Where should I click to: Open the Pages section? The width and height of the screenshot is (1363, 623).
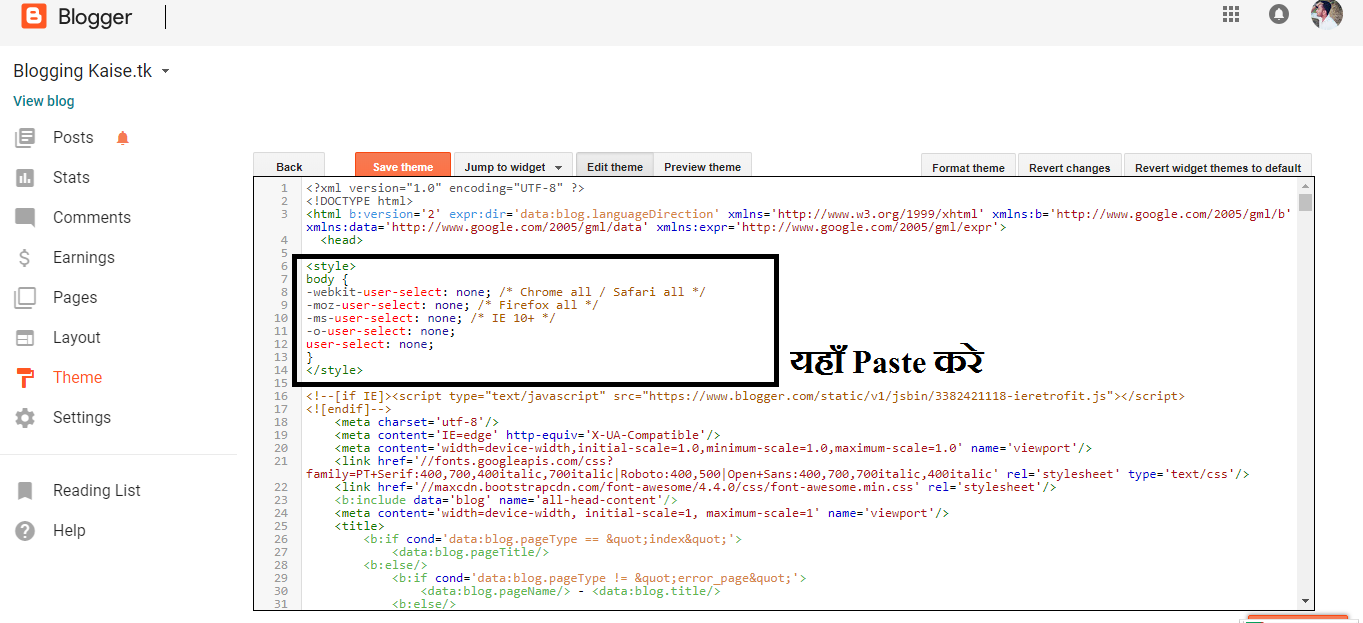pos(75,298)
